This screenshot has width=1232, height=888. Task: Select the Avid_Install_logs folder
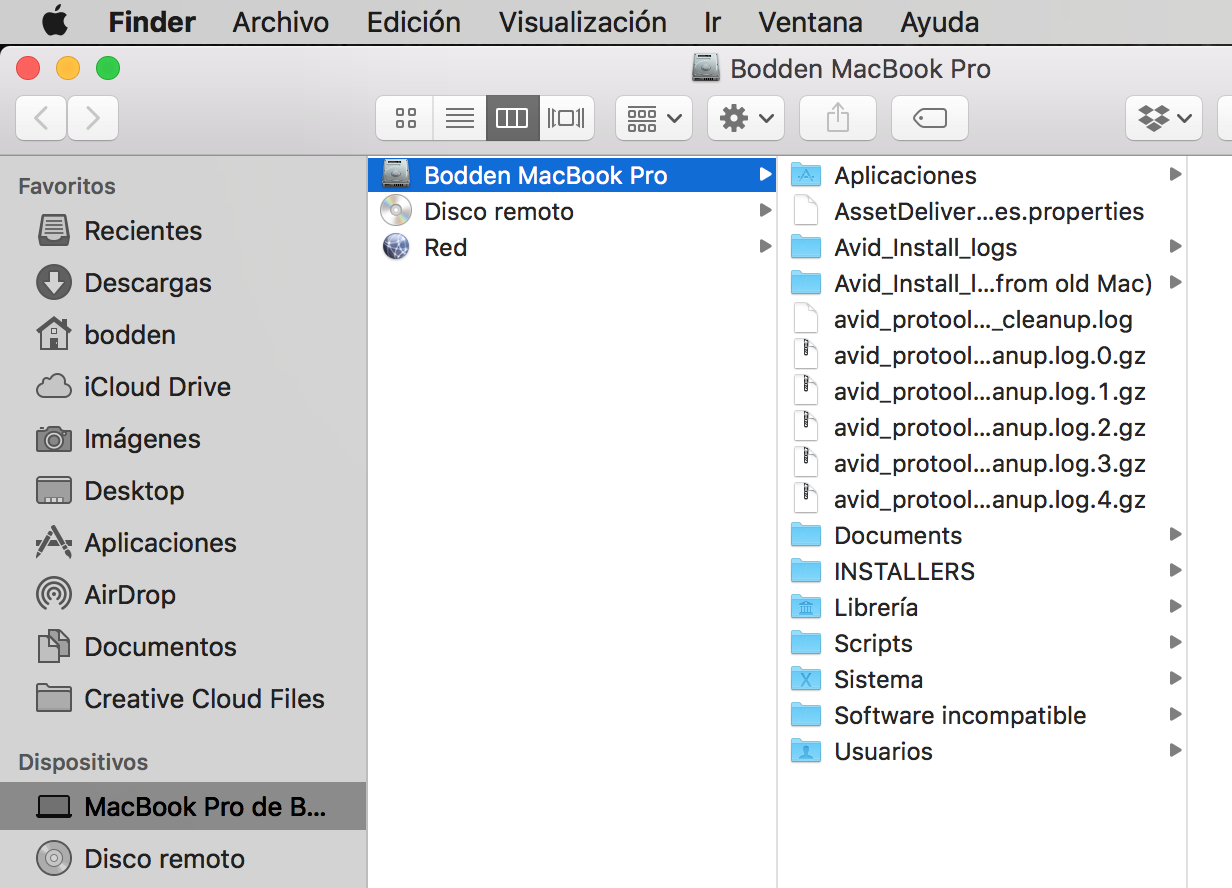(x=983, y=247)
